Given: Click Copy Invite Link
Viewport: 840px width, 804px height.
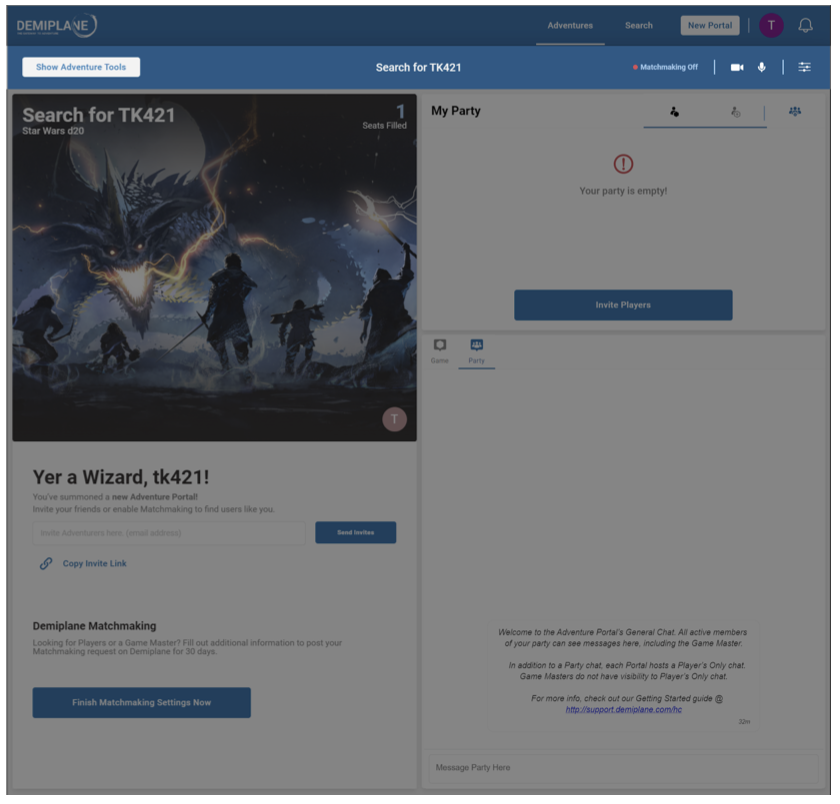Looking at the screenshot, I should pyautogui.click(x=95, y=564).
